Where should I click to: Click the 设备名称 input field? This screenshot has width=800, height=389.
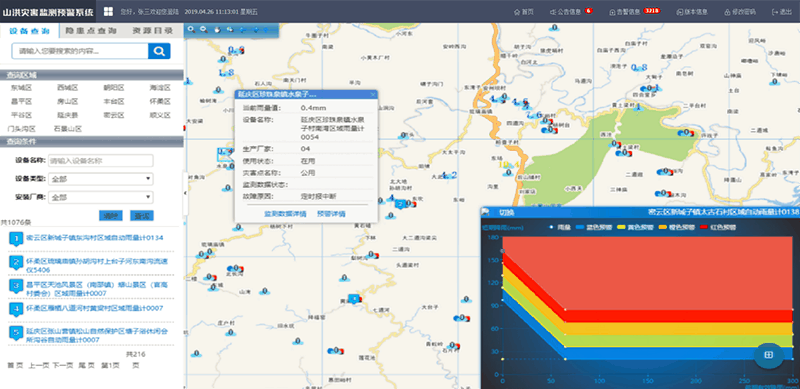click(x=101, y=161)
